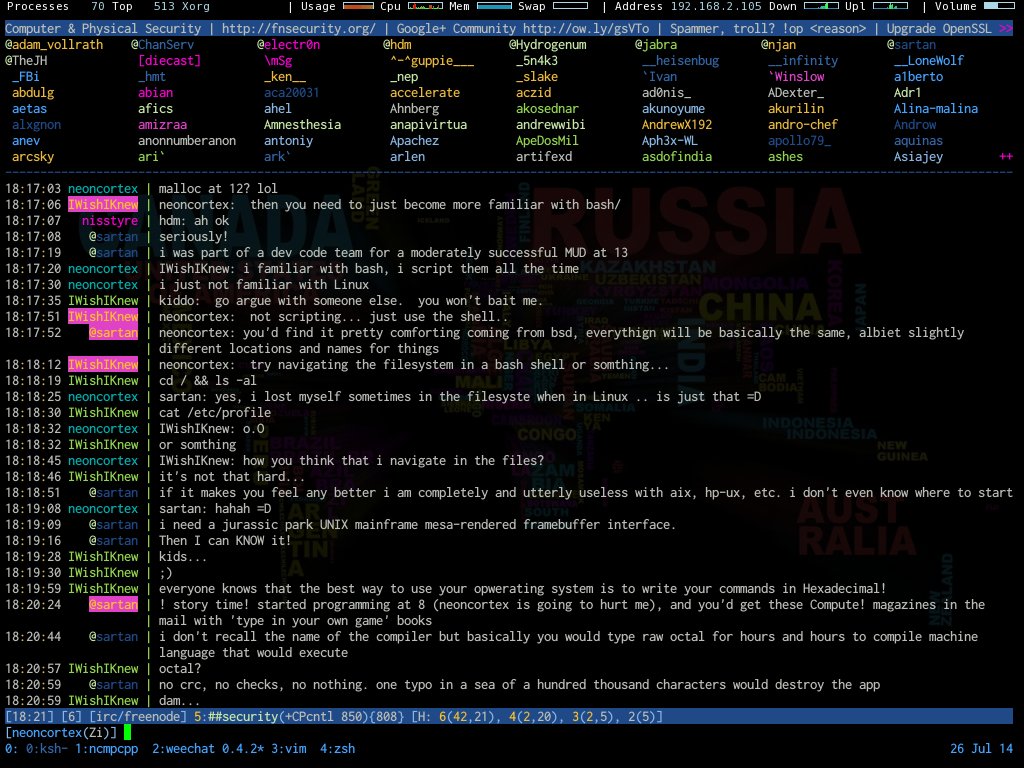Click nisstyre nick at 18:17:07
The width and height of the screenshot is (1024, 768).
click(x=110, y=221)
